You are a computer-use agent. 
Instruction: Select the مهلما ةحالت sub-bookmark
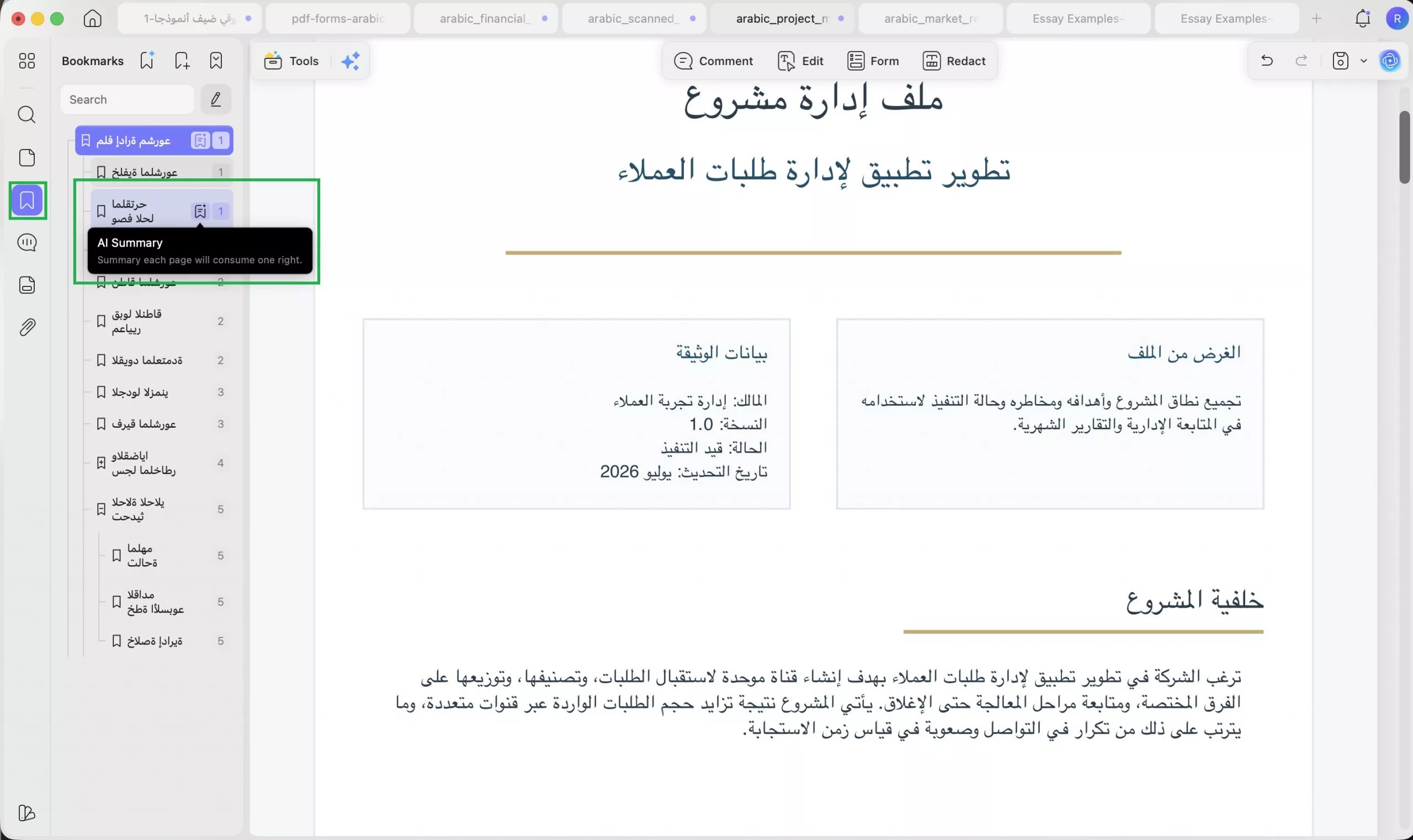coord(169,556)
